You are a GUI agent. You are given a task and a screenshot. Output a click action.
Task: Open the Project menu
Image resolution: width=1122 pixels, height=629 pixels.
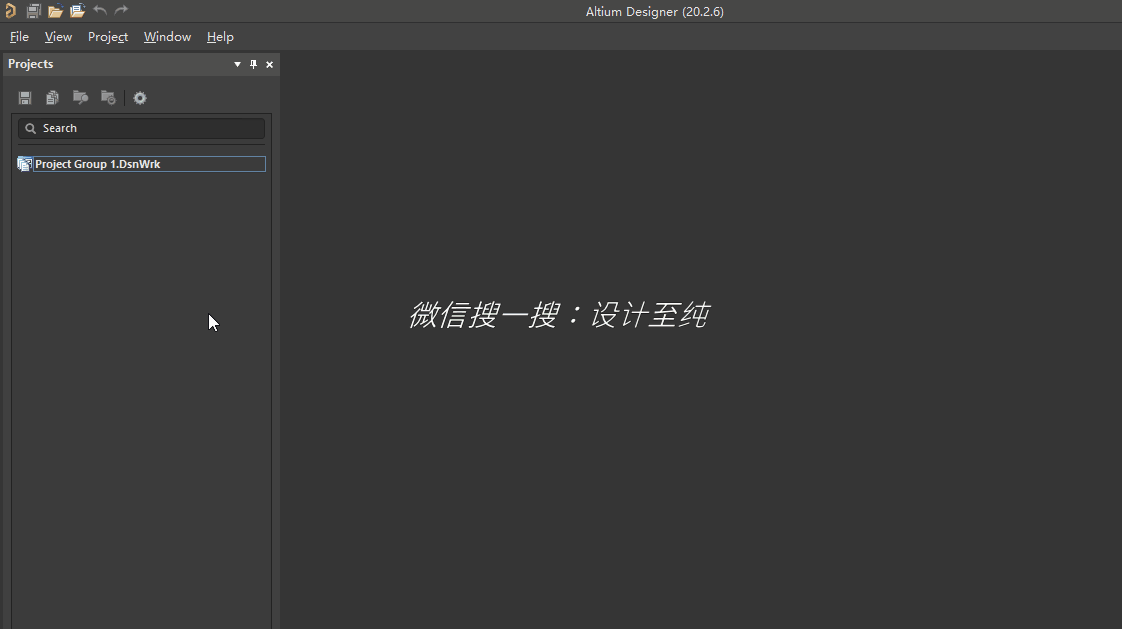pos(108,36)
